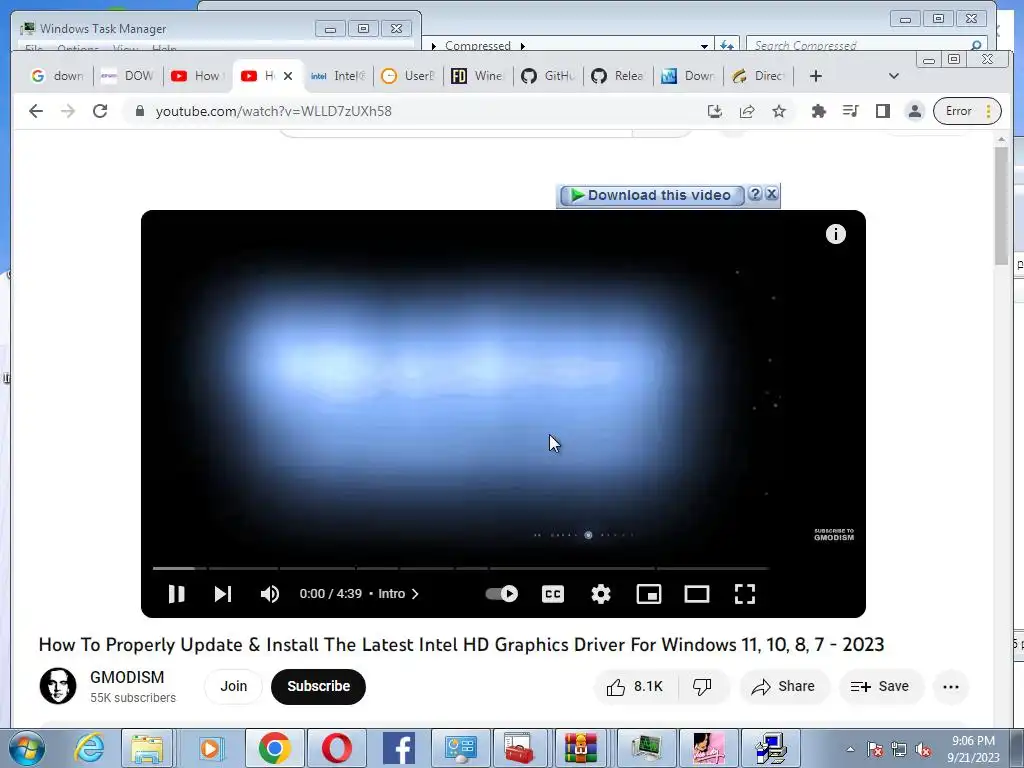Open Chrome profile avatar icon

click(915, 111)
